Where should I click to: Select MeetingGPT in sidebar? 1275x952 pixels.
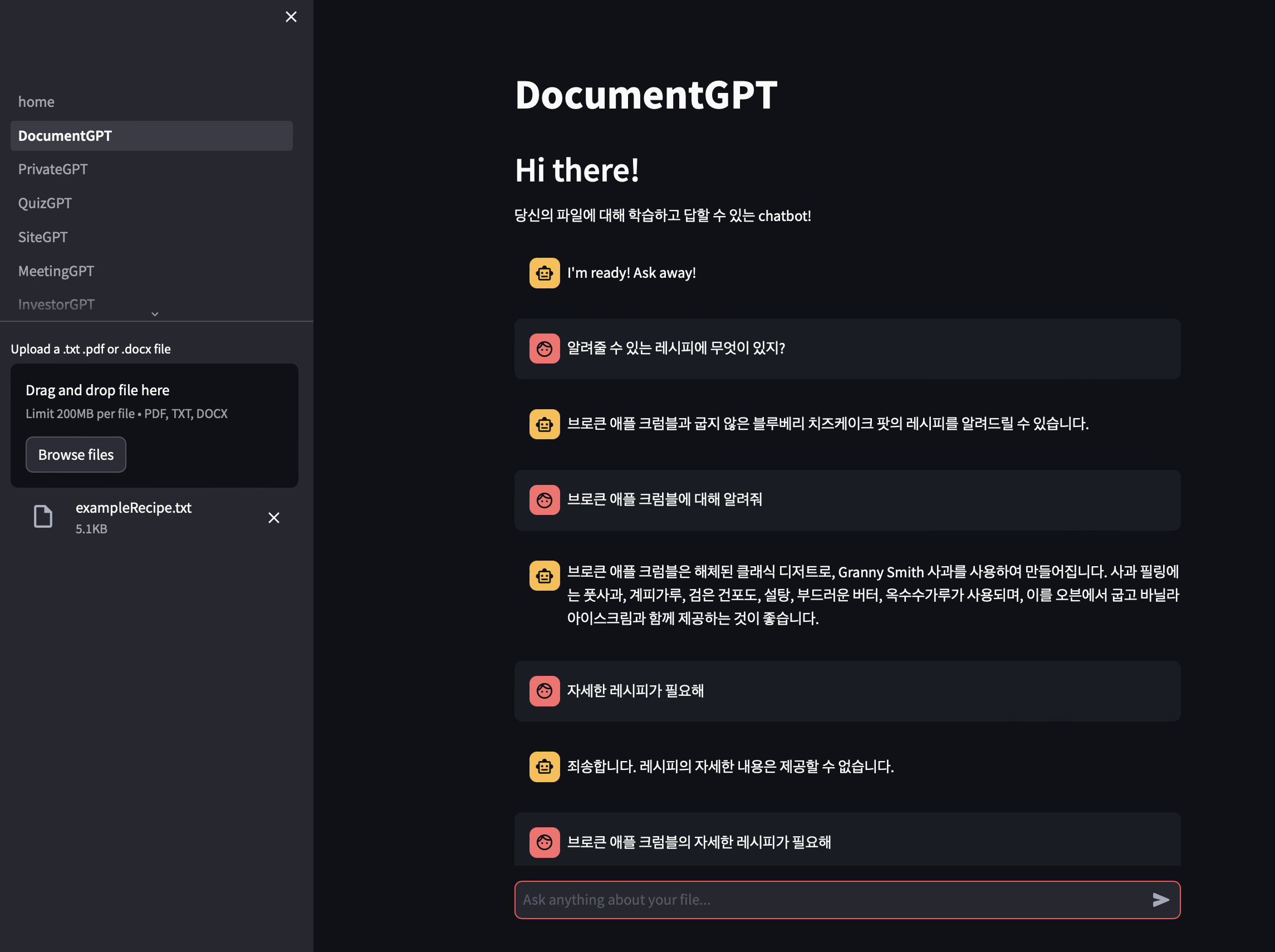point(56,271)
